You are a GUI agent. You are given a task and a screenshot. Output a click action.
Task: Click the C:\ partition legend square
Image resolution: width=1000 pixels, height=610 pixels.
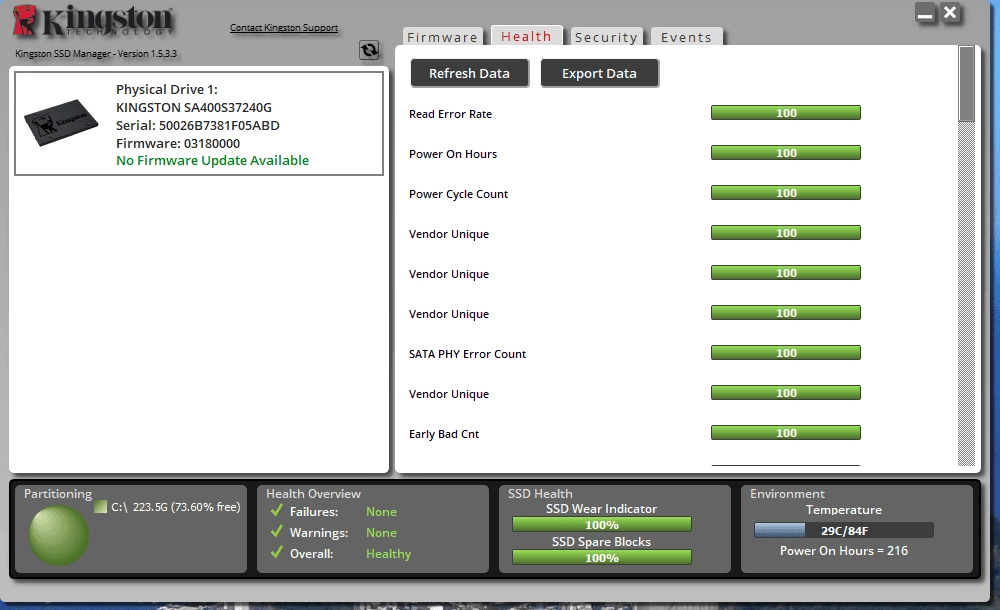pos(100,507)
